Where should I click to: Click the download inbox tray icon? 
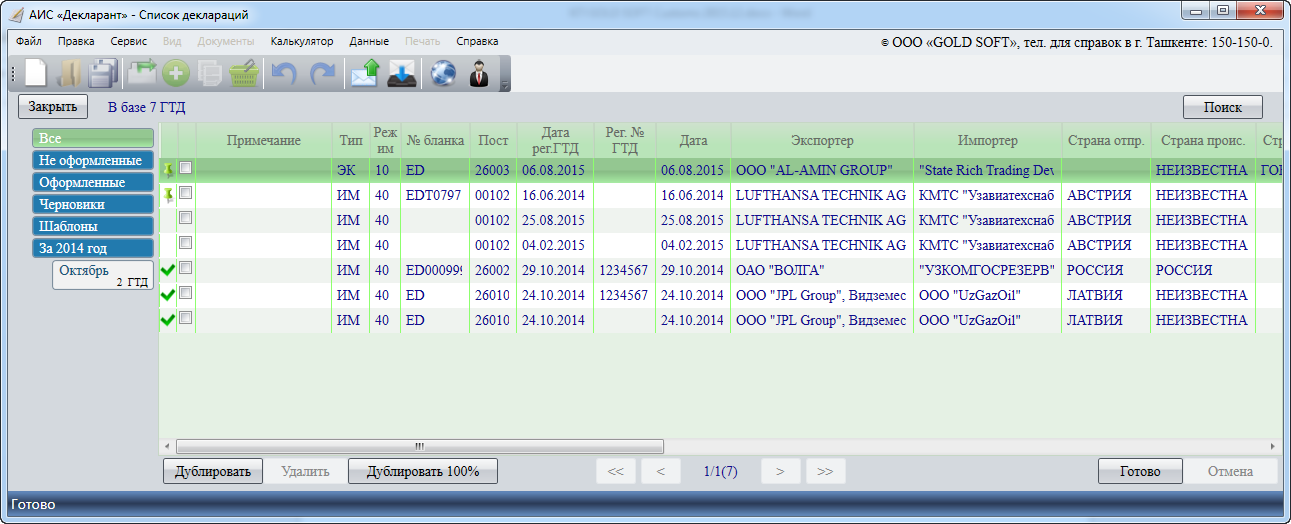[x=400, y=74]
